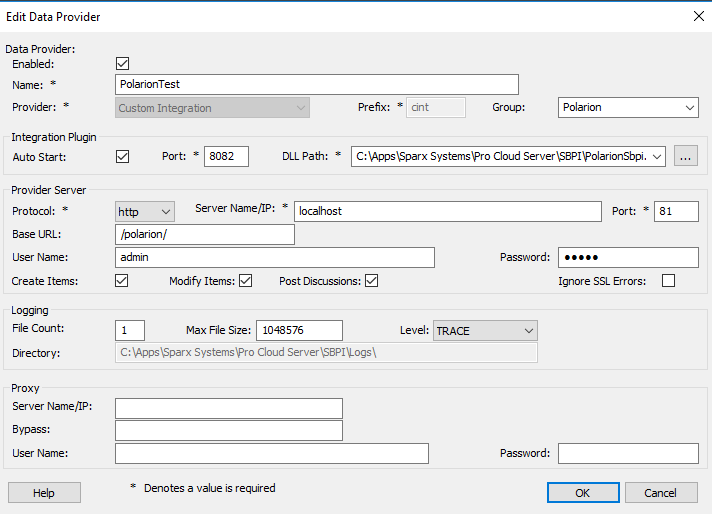Screen dimensions: 712x514
Task: Click the Prefix field containing cint
Action: tap(435, 108)
